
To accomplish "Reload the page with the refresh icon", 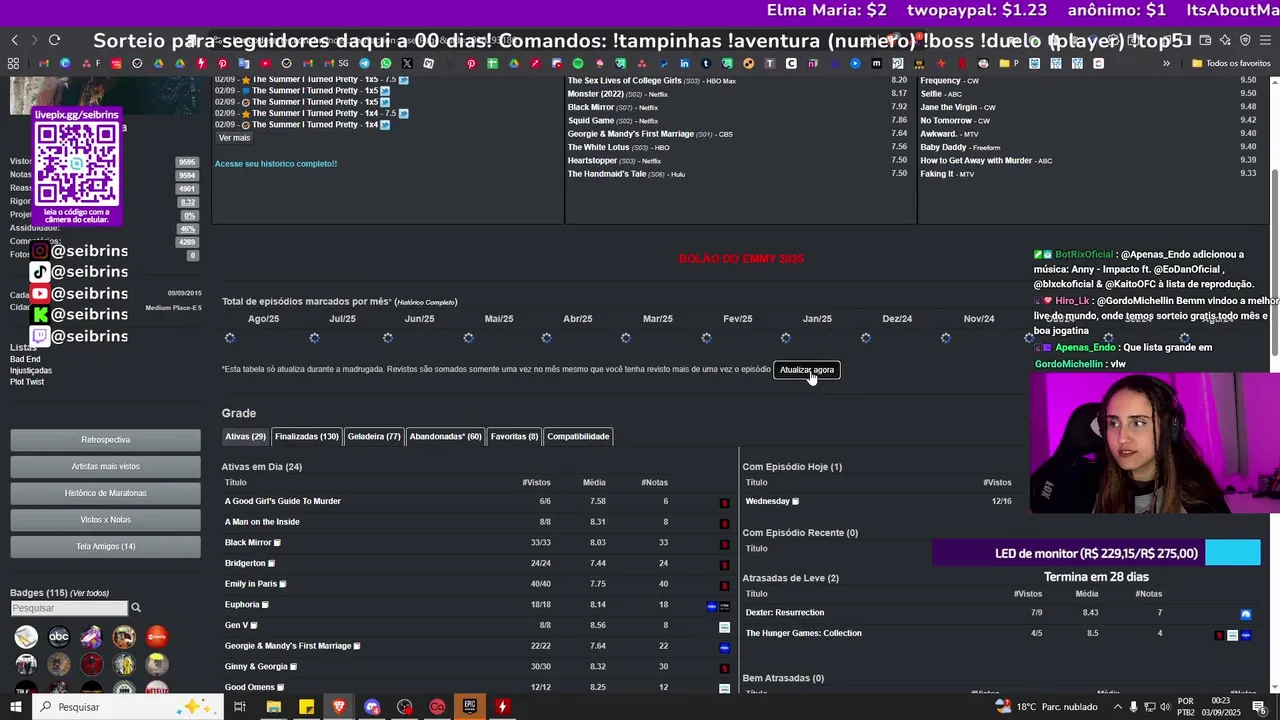I will 54,40.
